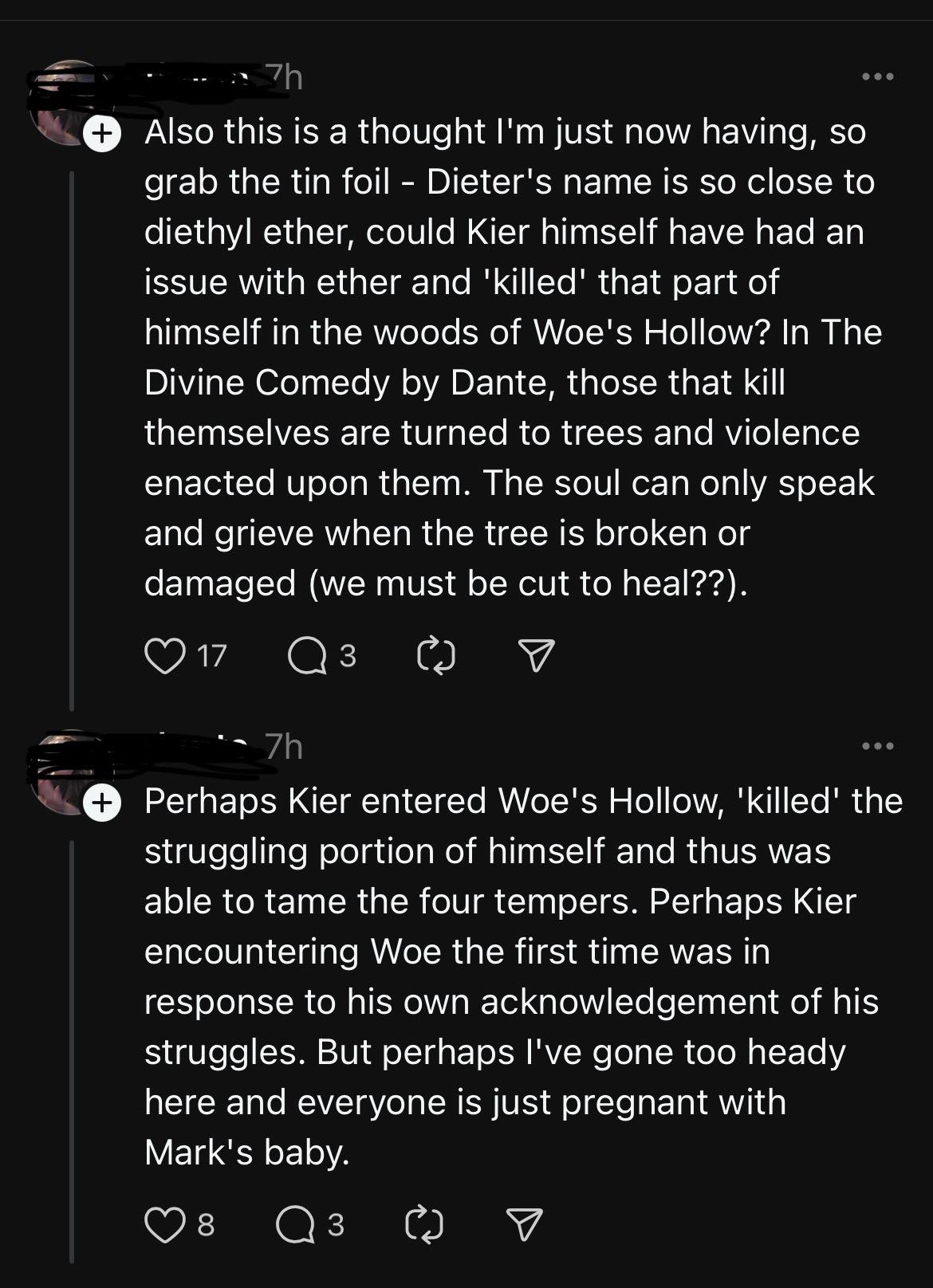Screen dimensions: 933x1288
Task: Like the post about Kier entering Woe's Hollow
Action: tap(164, 1224)
